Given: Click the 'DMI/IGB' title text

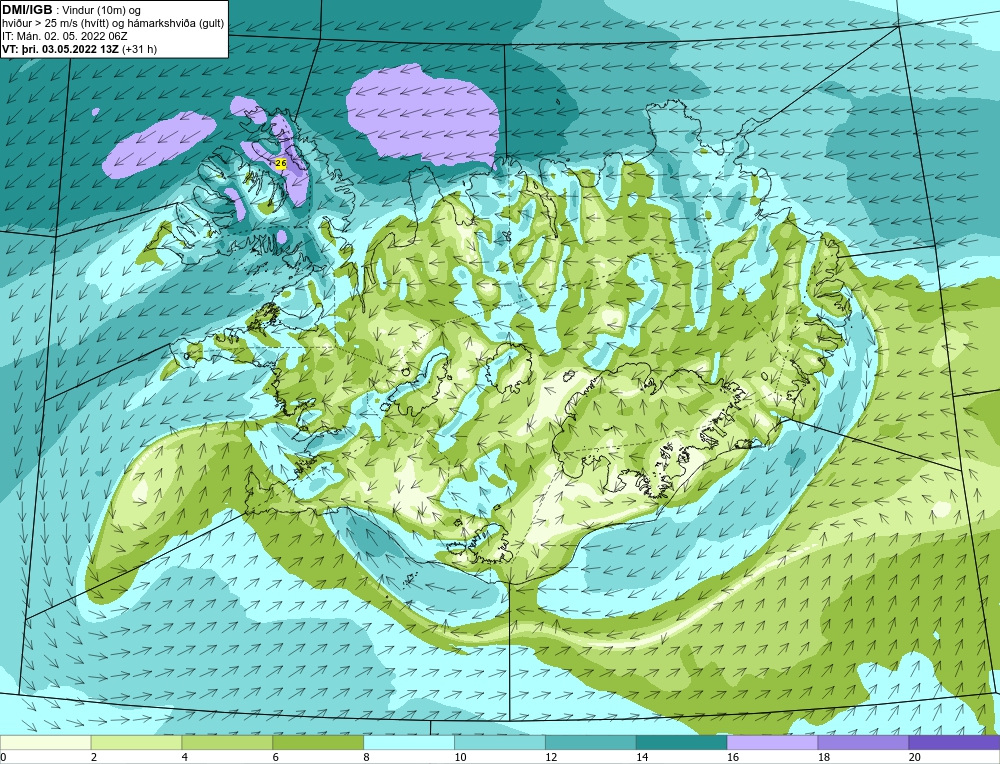Looking at the screenshot, I should coord(27,10).
